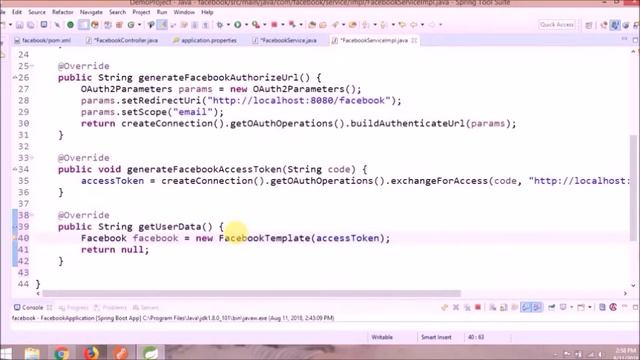
Task: Click the Clear Console icon
Action: pyautogui.click(x=493, y=307)
